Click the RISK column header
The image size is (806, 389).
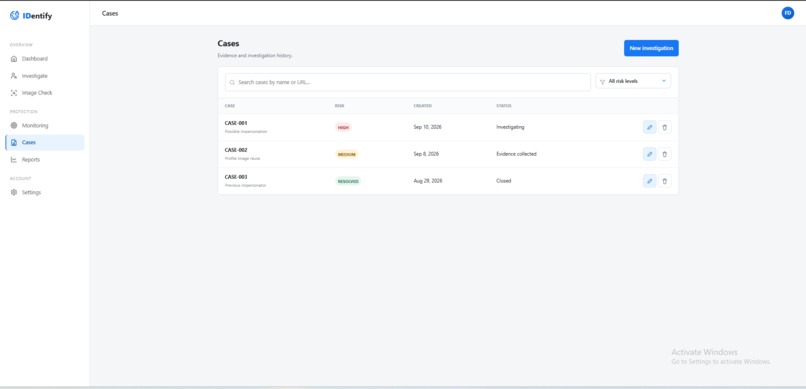pyautogui.click(x=339, y=106)
